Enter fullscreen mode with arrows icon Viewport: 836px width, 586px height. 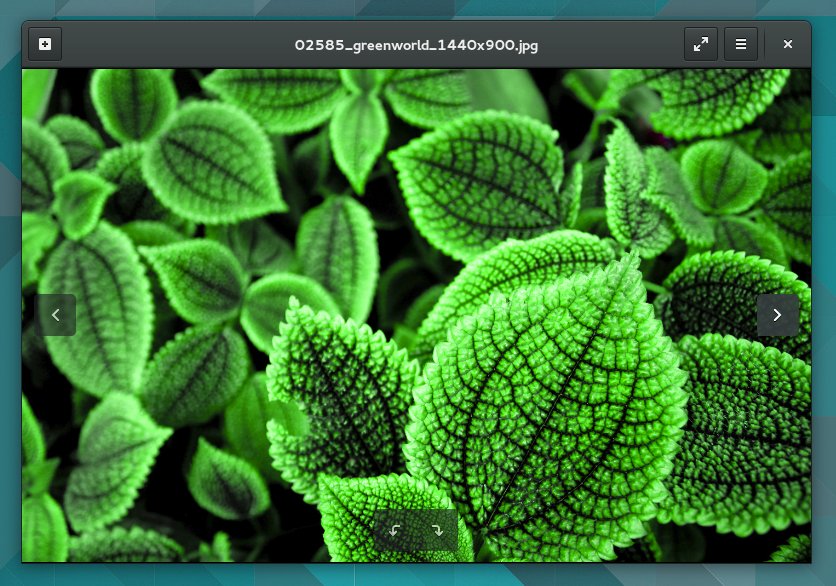pos(701,44)
